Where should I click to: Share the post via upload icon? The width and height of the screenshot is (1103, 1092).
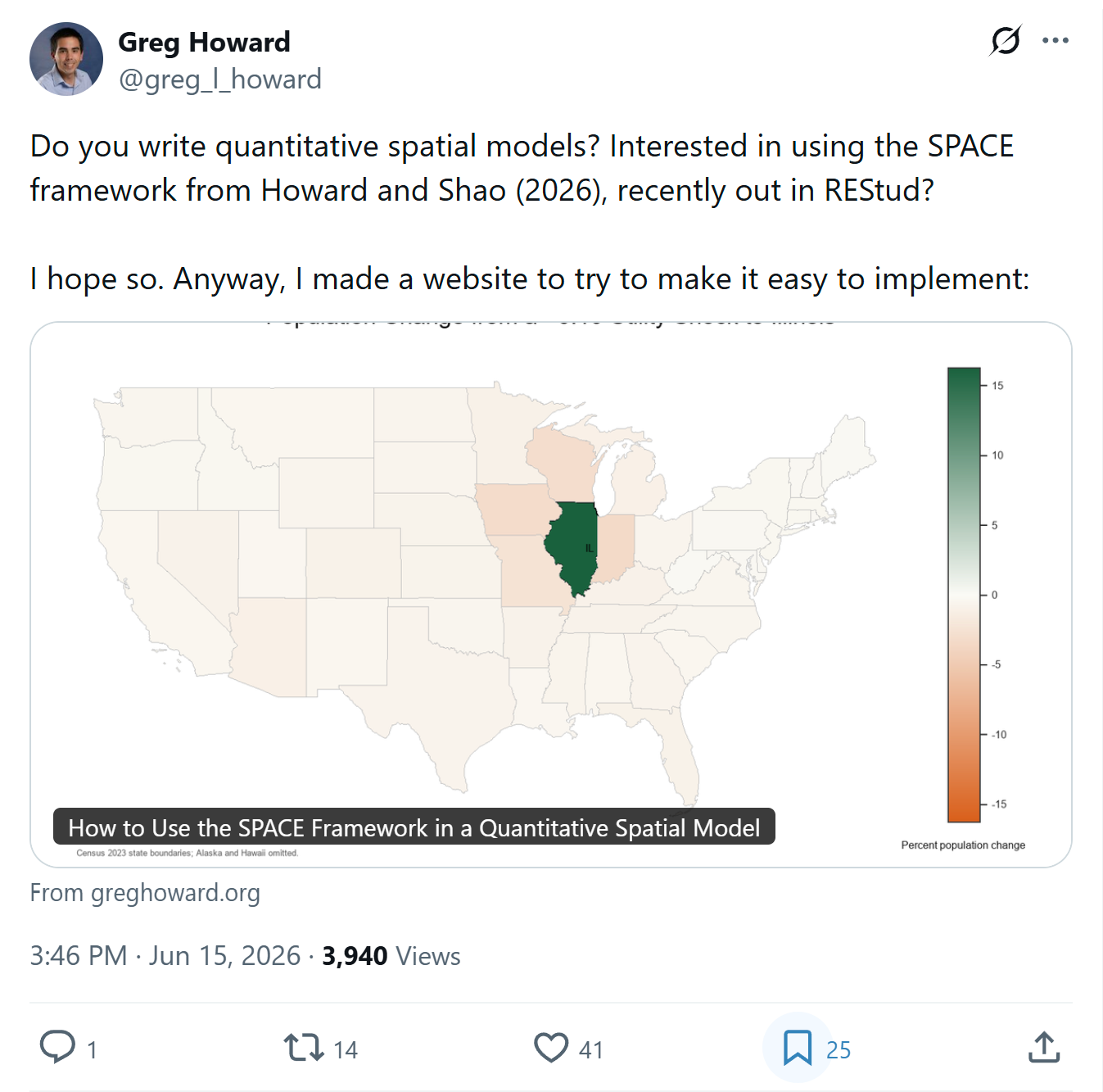coord(1044,1047)
